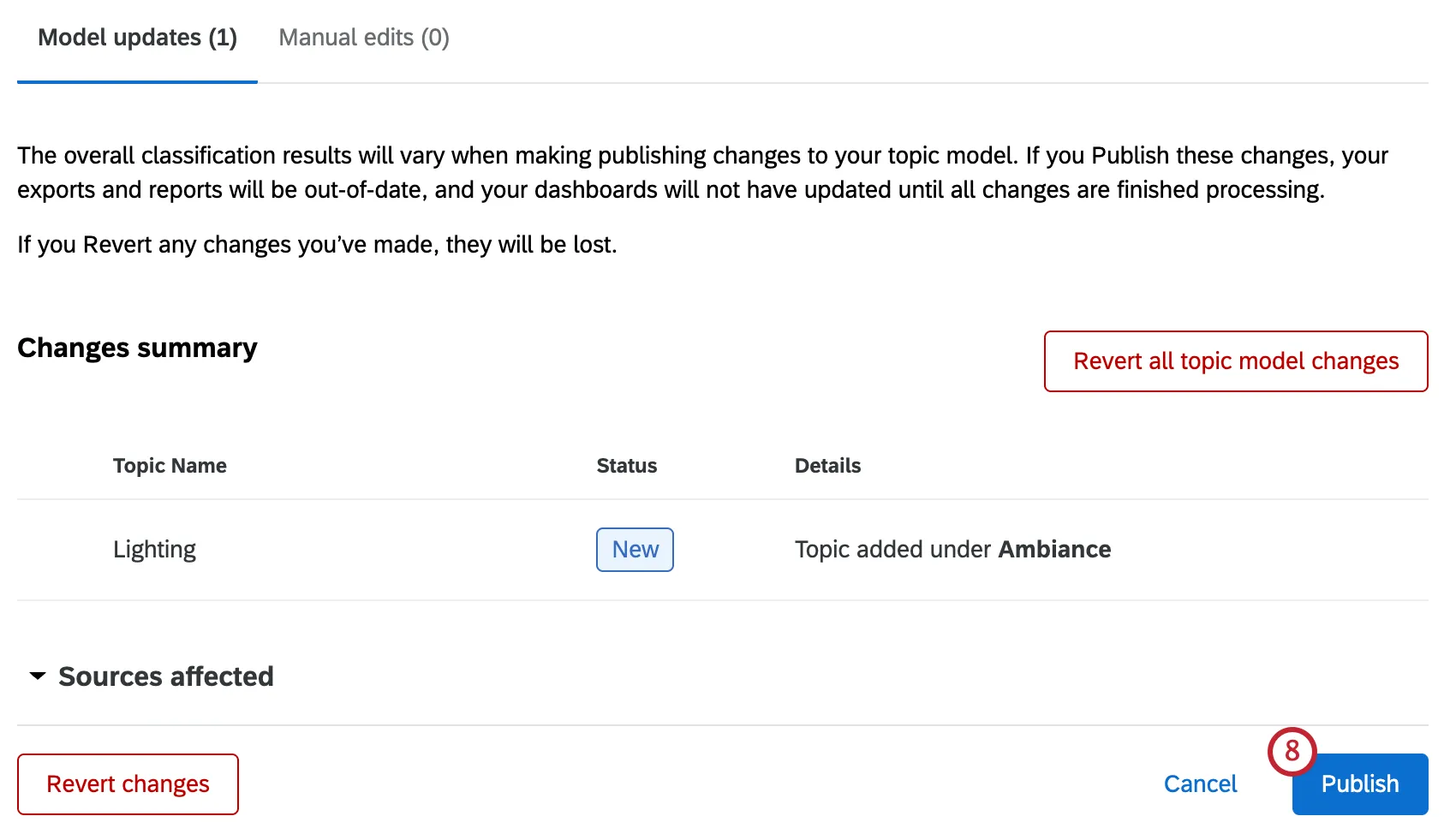Publish the topic model changes
Image resolution: width=1456 pixels, height=834 pixels.
[1360, 784]
